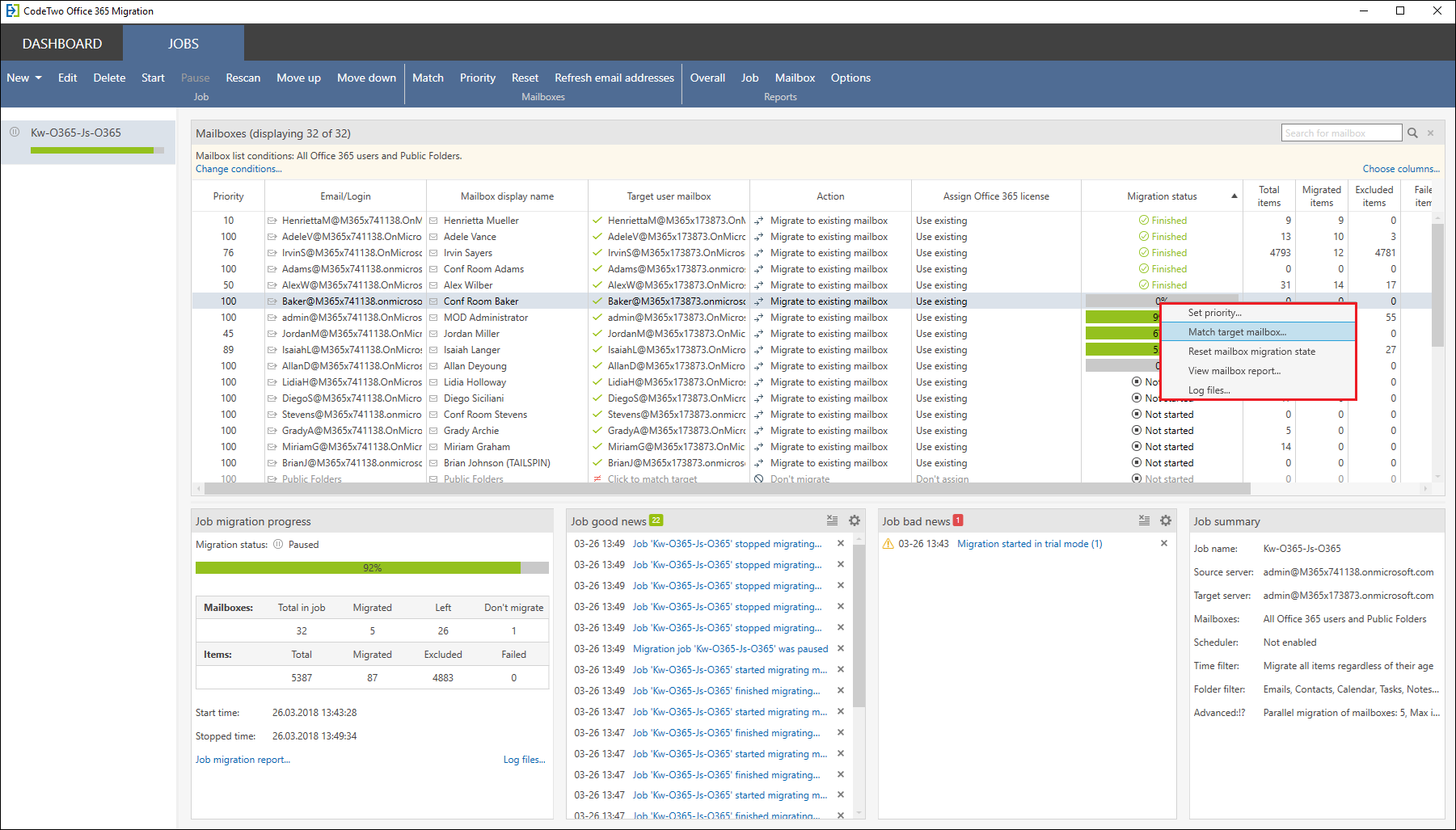The height and width of the screenshot is (830, 1456).
Task: Open the Choose columns selector
Action: click(1401, 169)
